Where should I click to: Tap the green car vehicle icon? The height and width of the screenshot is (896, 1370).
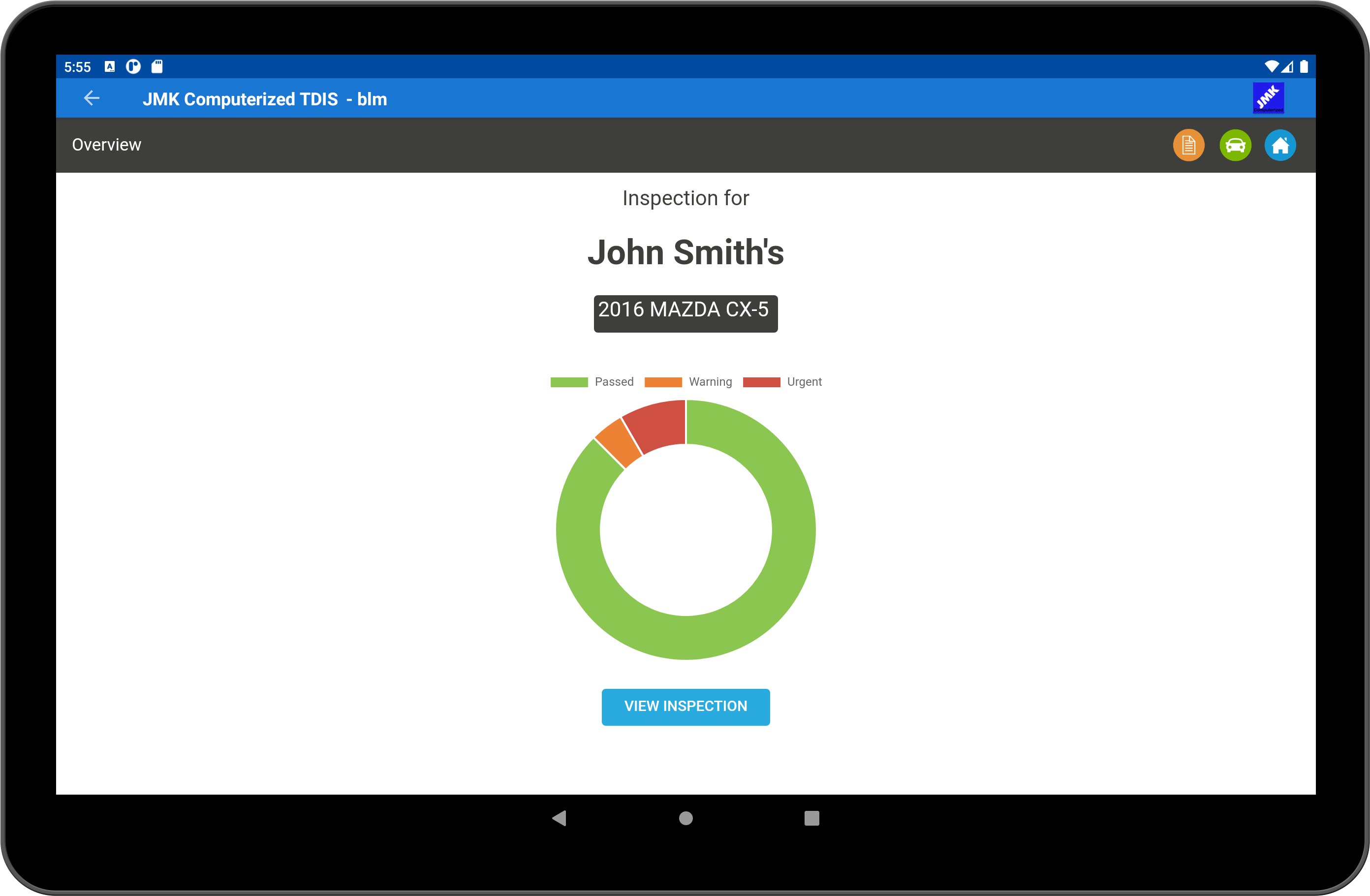point(1235,145)
